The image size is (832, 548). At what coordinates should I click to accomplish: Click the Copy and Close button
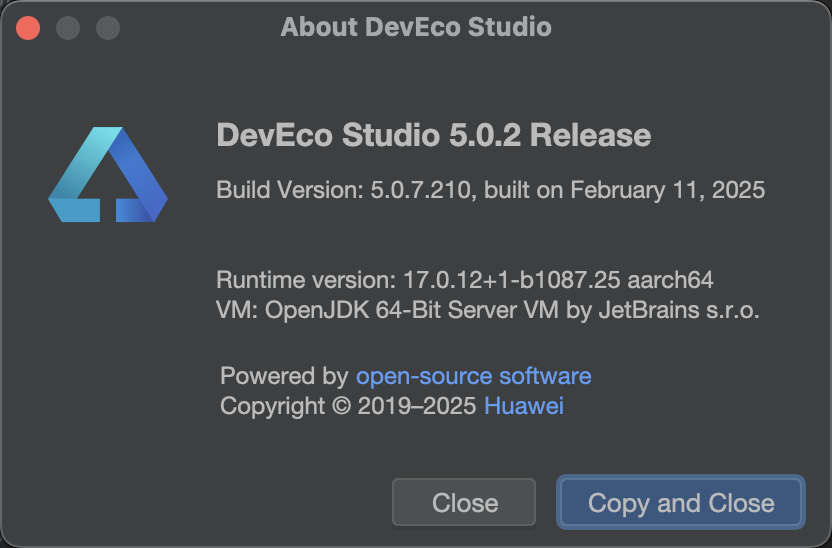click(x=681, y=502)
